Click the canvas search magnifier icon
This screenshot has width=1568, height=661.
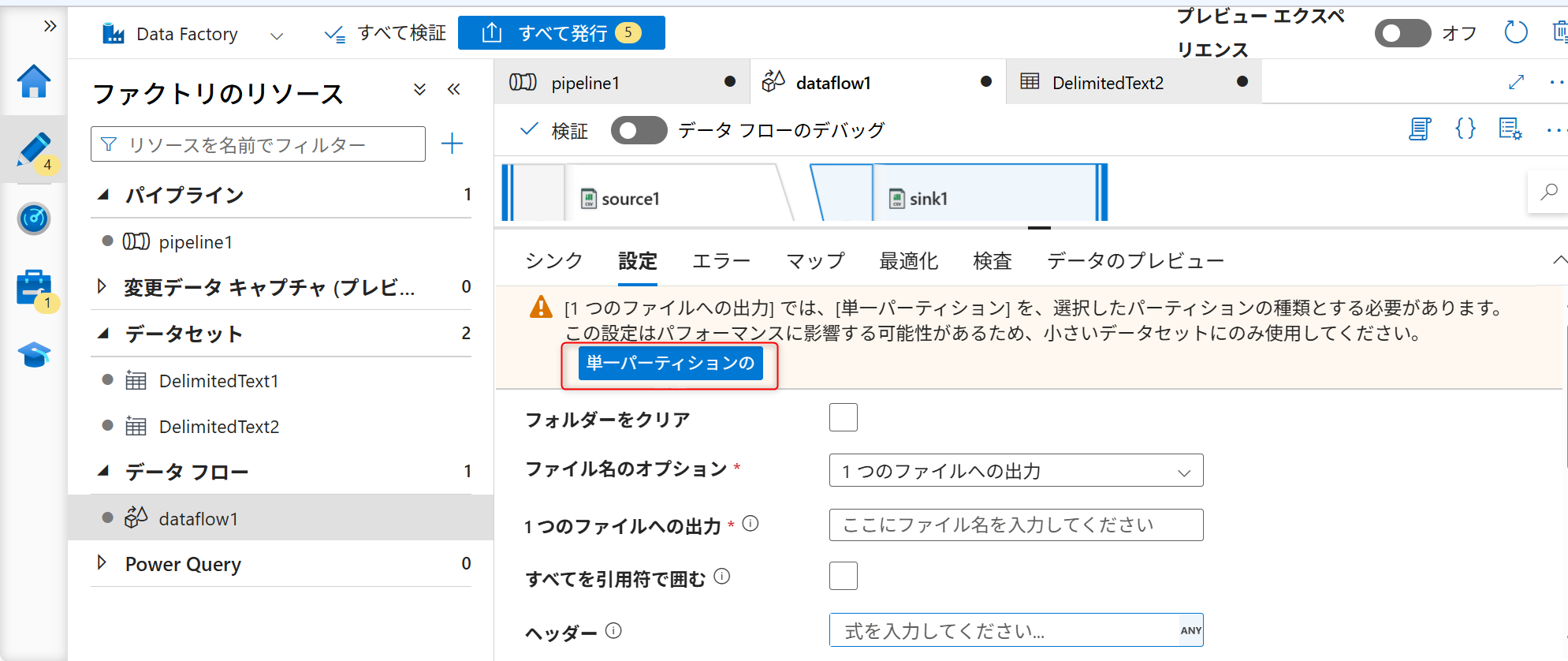pos(1549,192)
